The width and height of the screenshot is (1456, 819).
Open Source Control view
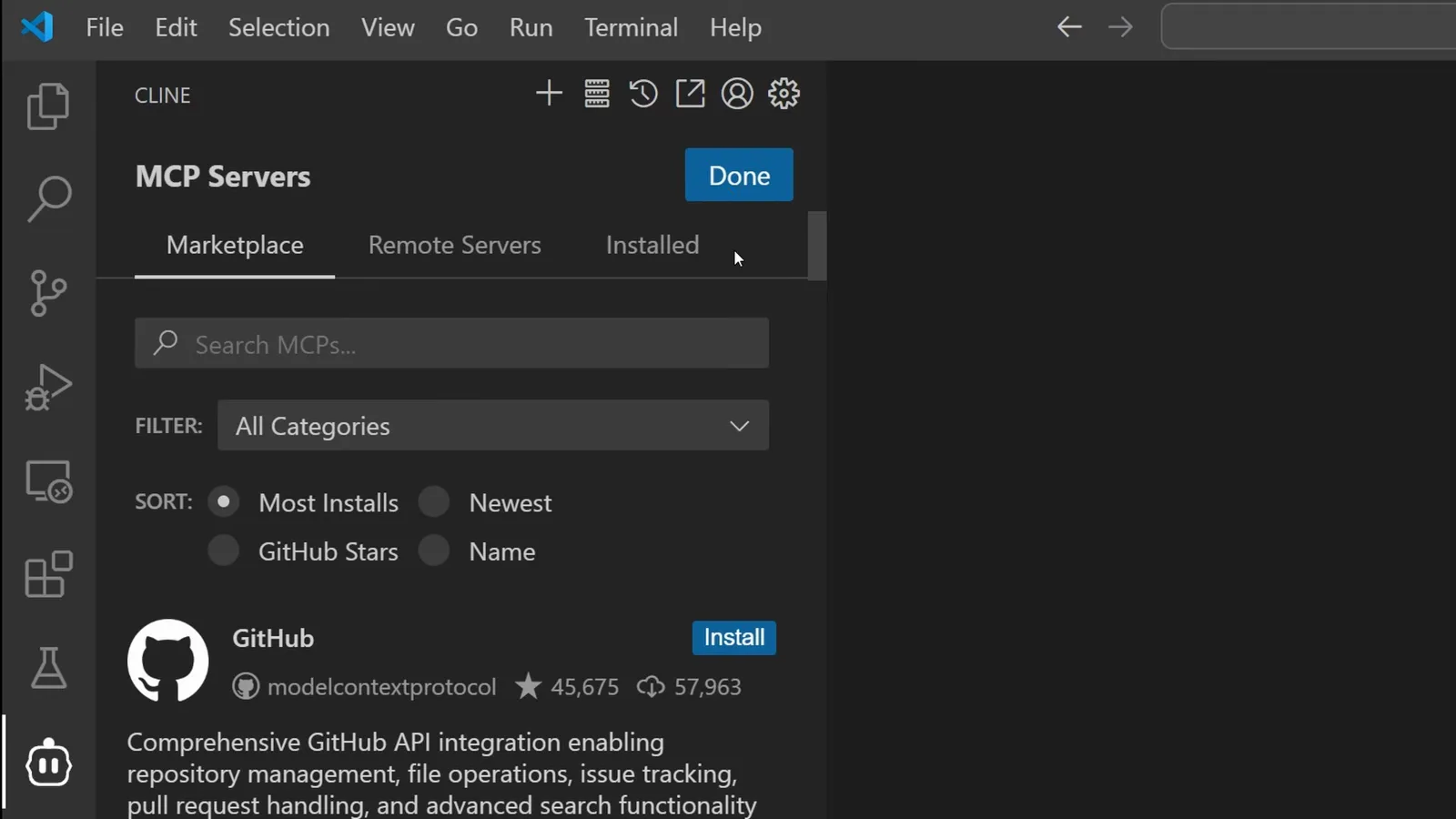48,293
